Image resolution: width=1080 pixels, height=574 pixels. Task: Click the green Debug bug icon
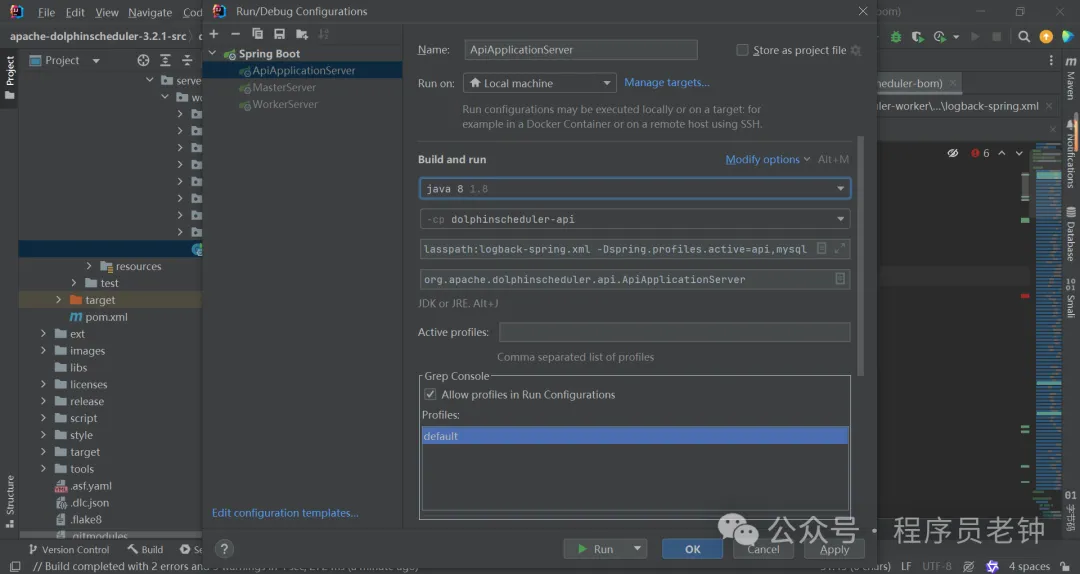coord(896,37)
